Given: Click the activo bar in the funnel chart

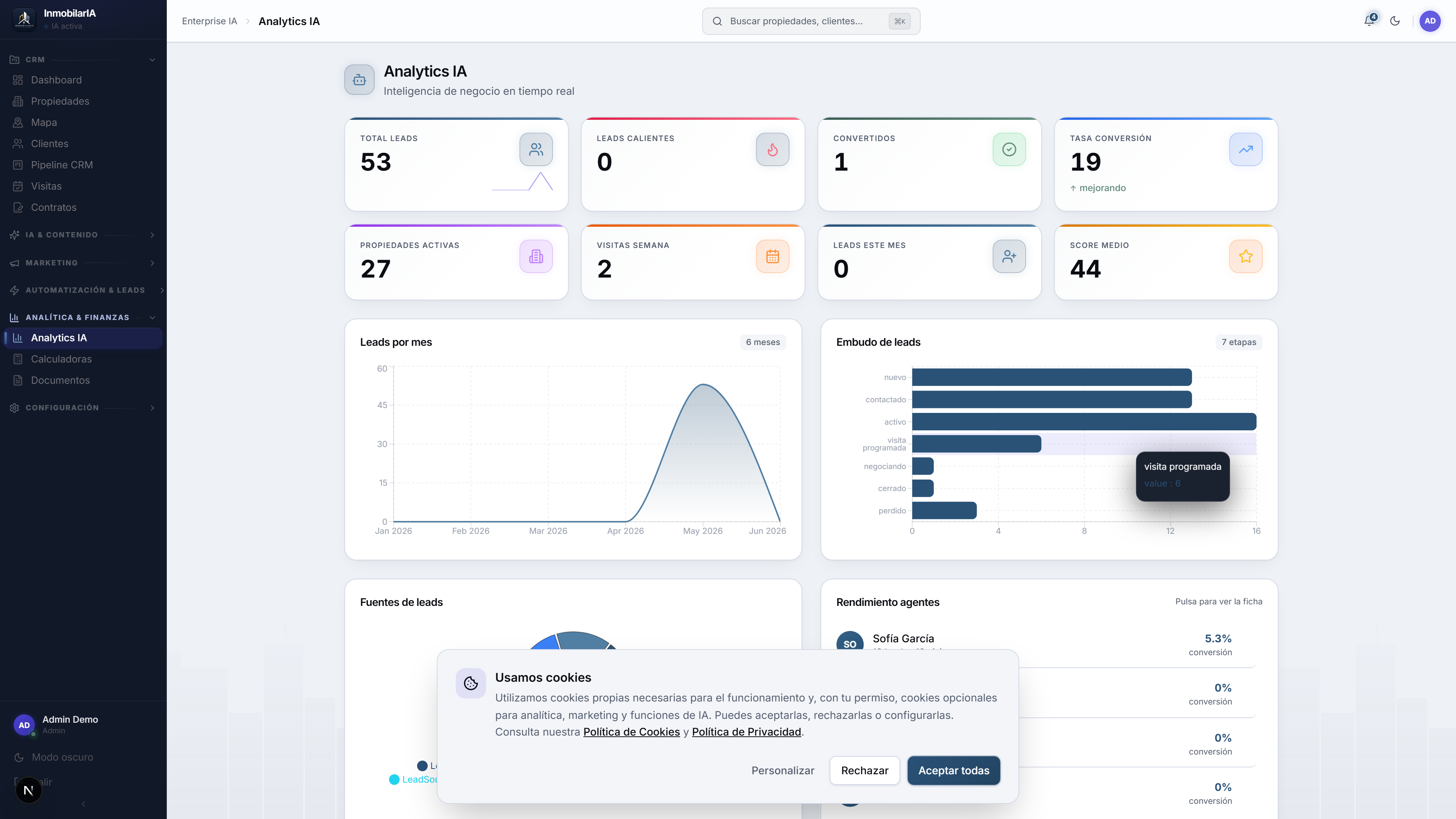Looking at the screenshot, I should [x=1084, y=422].
